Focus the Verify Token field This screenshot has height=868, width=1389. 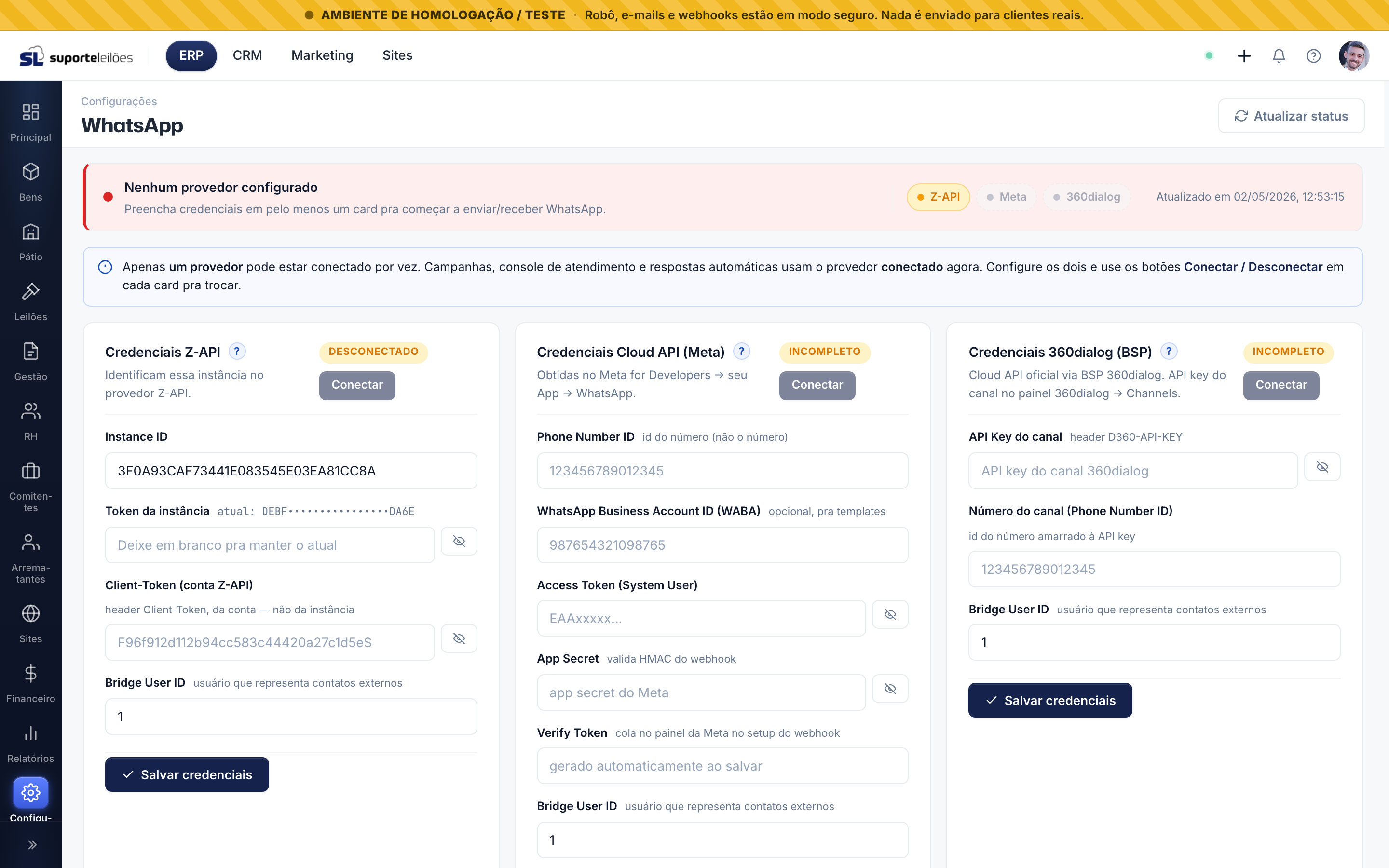coord(722,766)
